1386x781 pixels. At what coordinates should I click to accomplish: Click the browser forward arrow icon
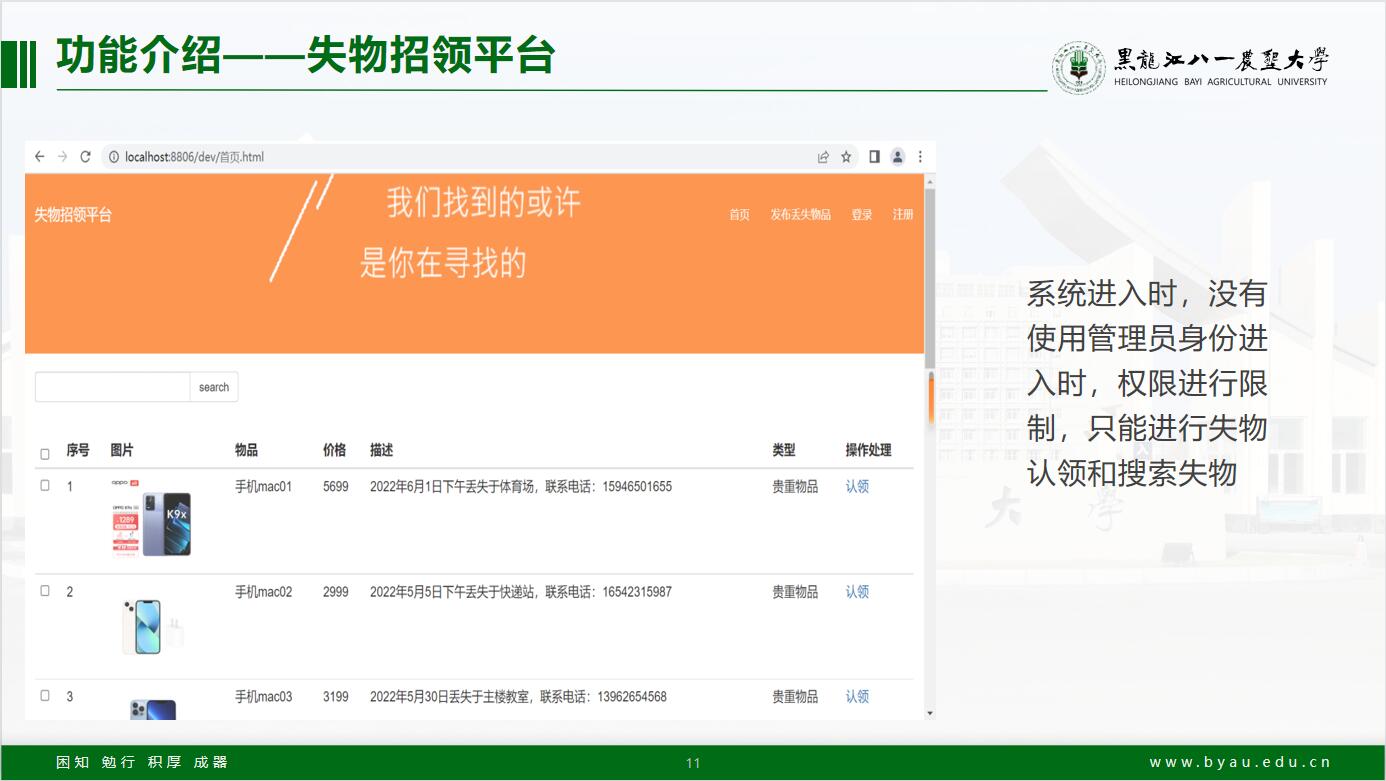[62, 157]
